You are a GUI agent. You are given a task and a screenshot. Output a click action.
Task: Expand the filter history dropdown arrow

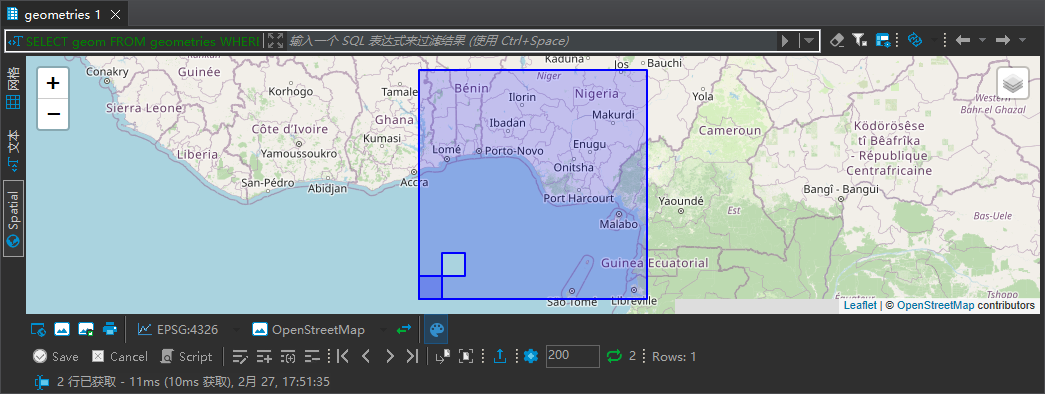click(x=808, y=41)
